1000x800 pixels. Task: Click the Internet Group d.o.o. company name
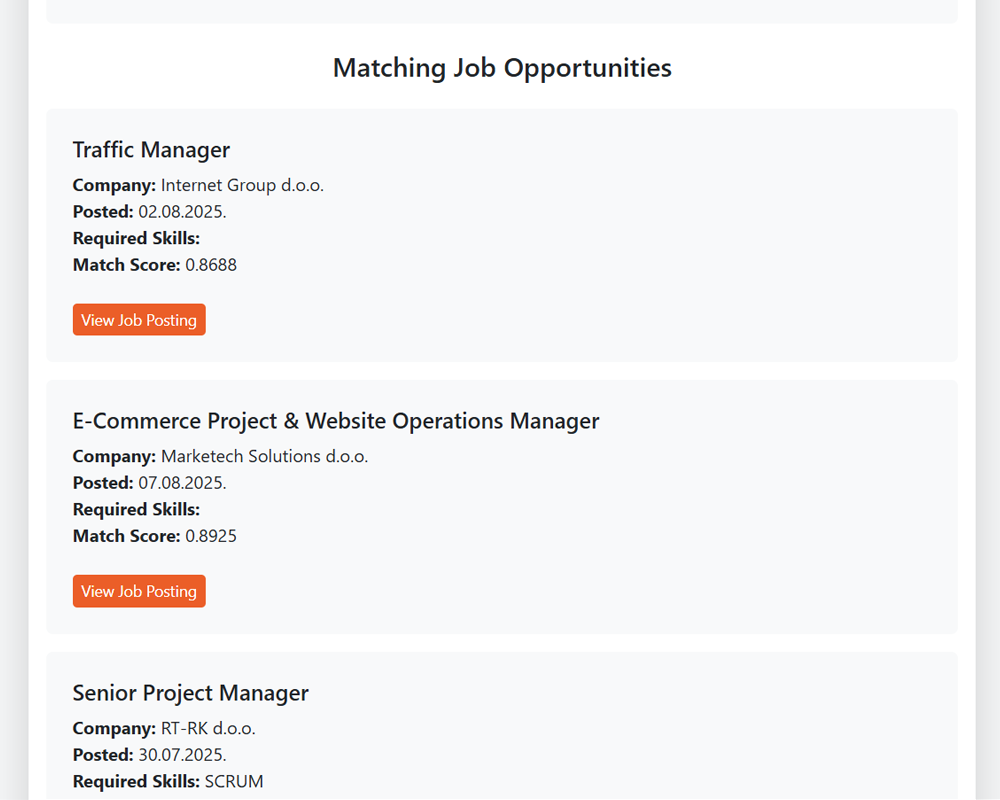tap(242, 185)
